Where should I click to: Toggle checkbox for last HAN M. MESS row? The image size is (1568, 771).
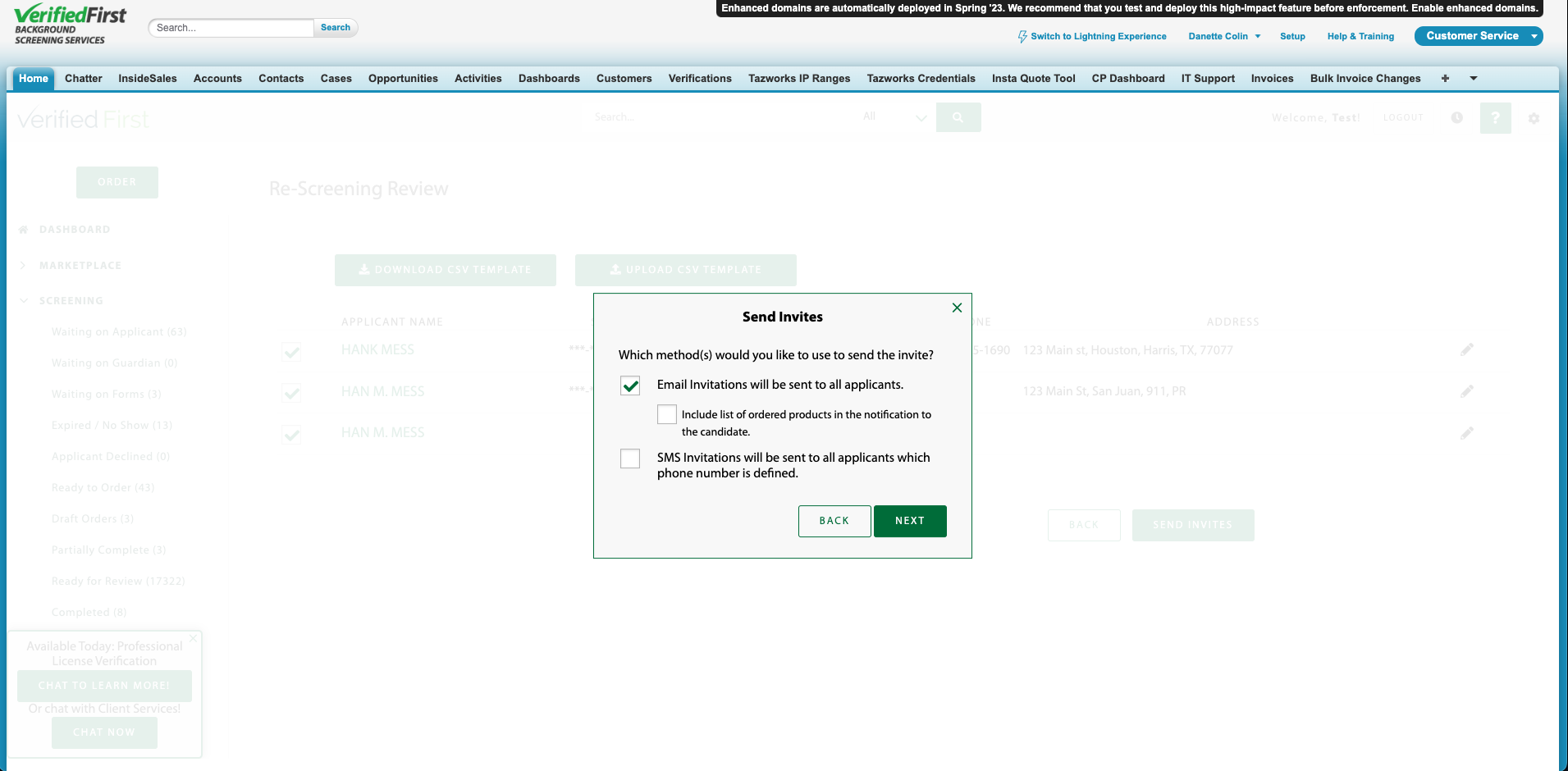click(x=291, y=434)
